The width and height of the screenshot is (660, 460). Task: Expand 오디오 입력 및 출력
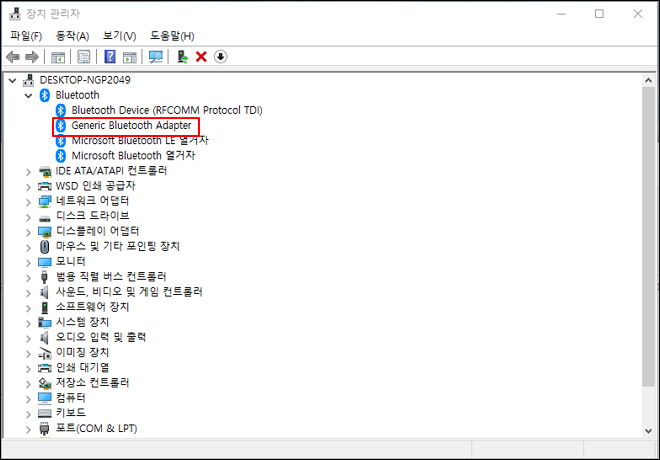[28, 338]
